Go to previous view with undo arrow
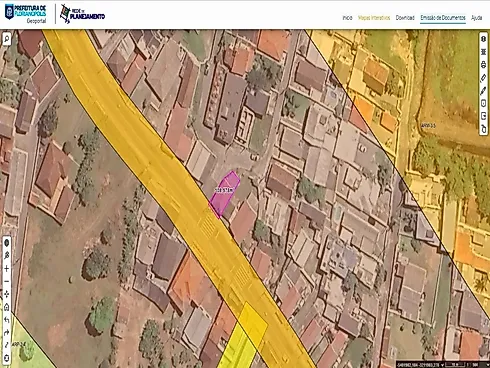 pos(7,320)
